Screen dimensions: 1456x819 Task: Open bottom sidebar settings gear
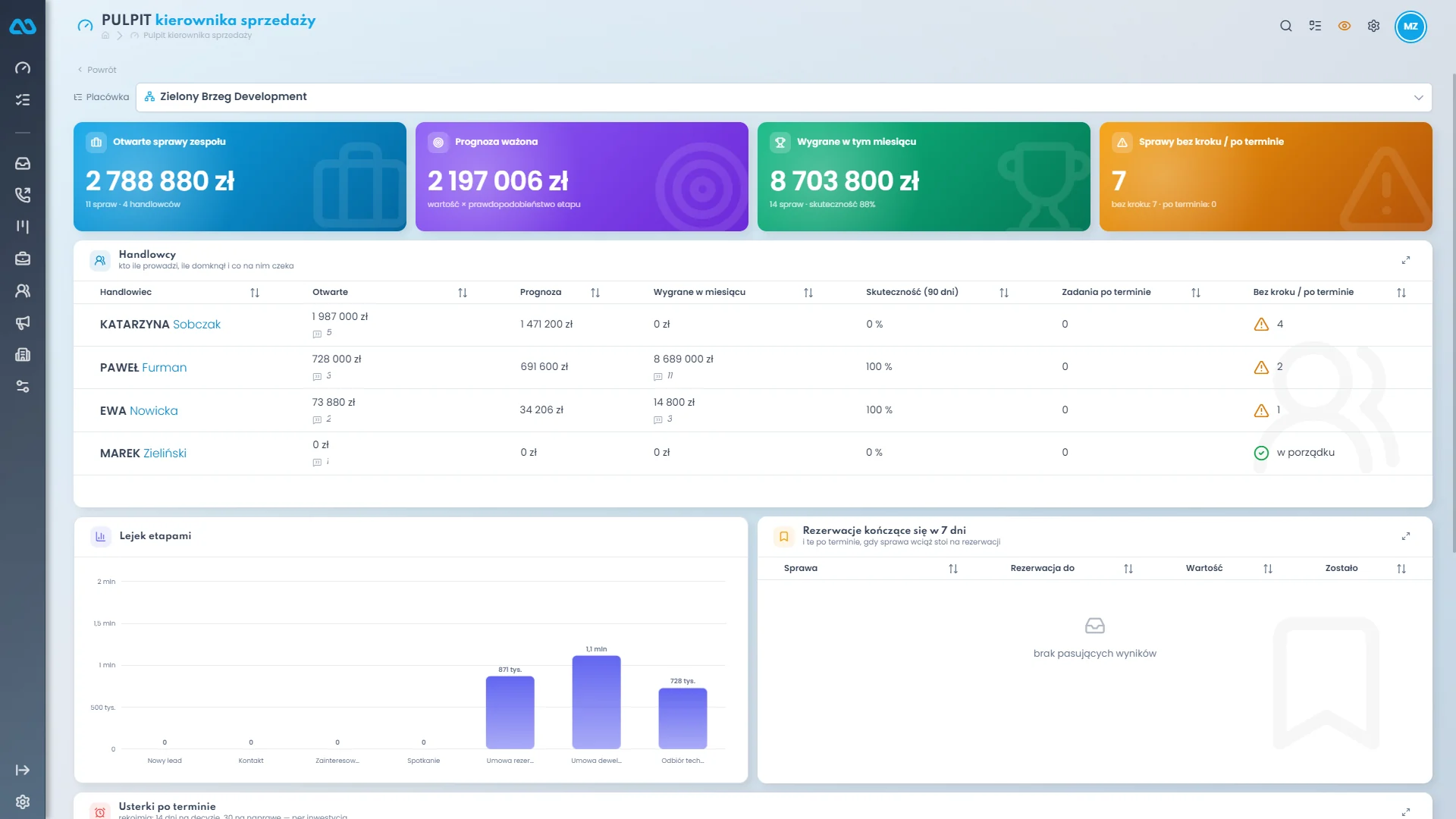point(23,802)
